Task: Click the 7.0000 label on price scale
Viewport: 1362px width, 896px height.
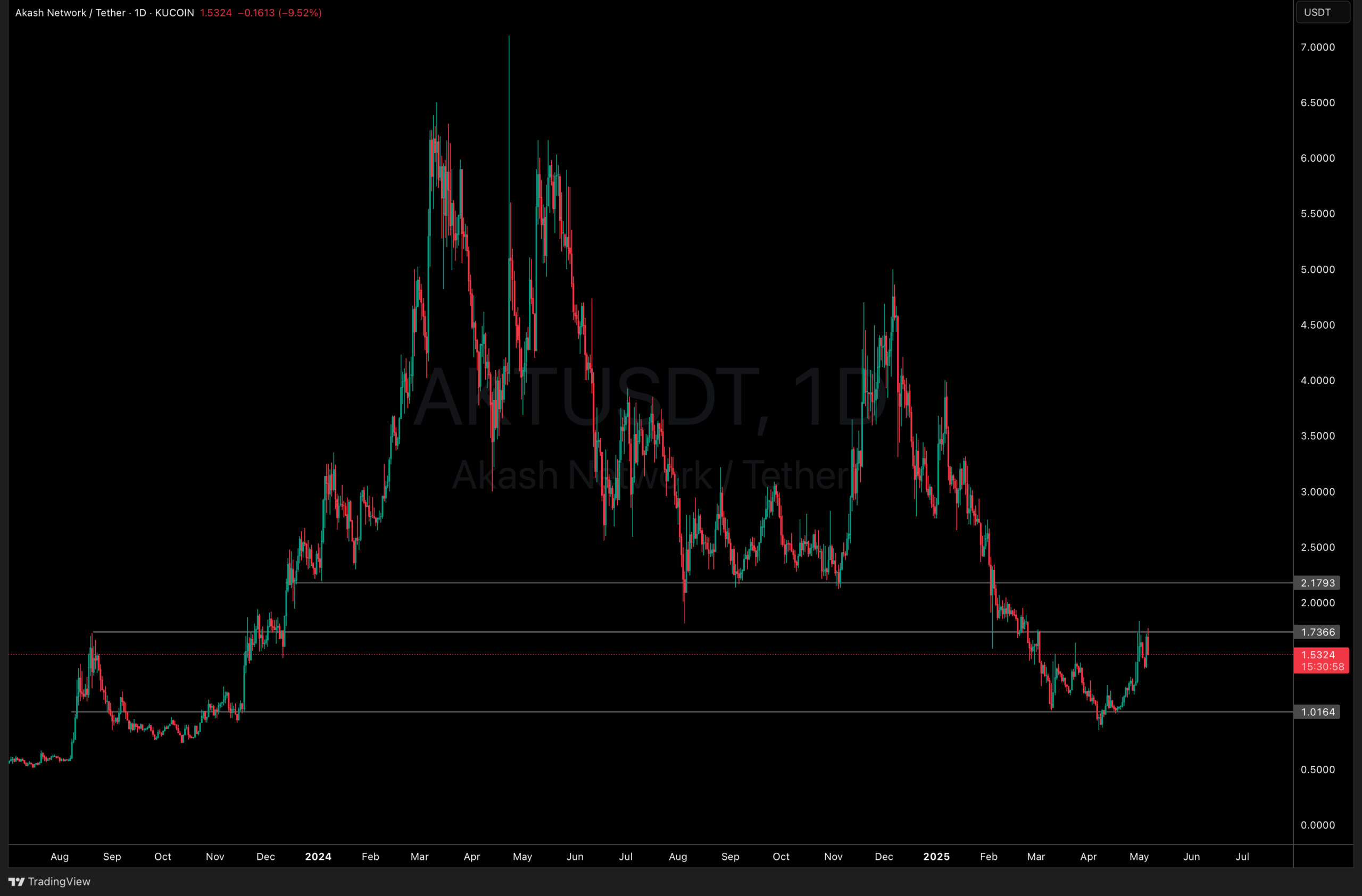Action: point(1317,47)
